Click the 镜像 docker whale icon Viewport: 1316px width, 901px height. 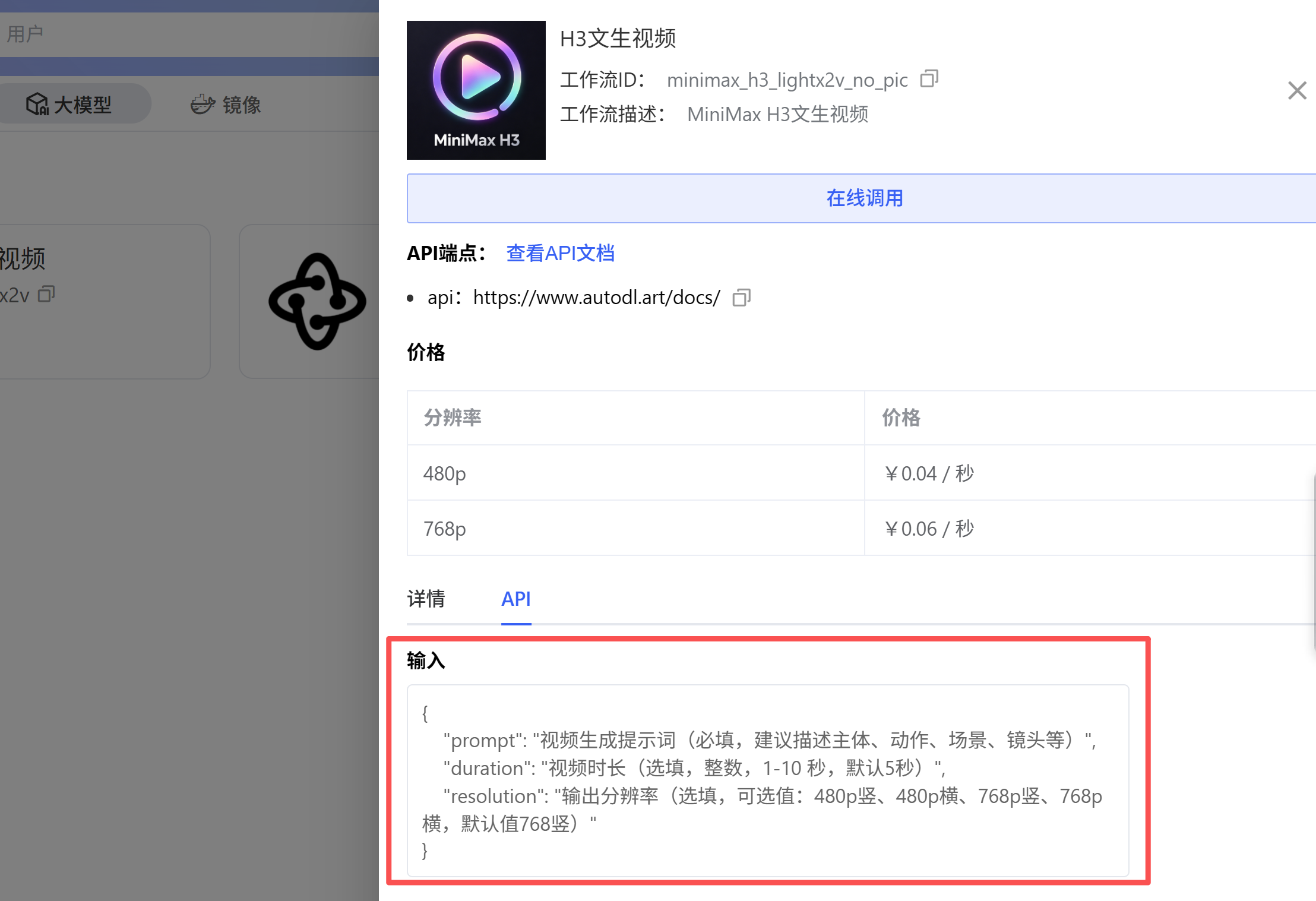pyautogui.click(x=203, y=105)
